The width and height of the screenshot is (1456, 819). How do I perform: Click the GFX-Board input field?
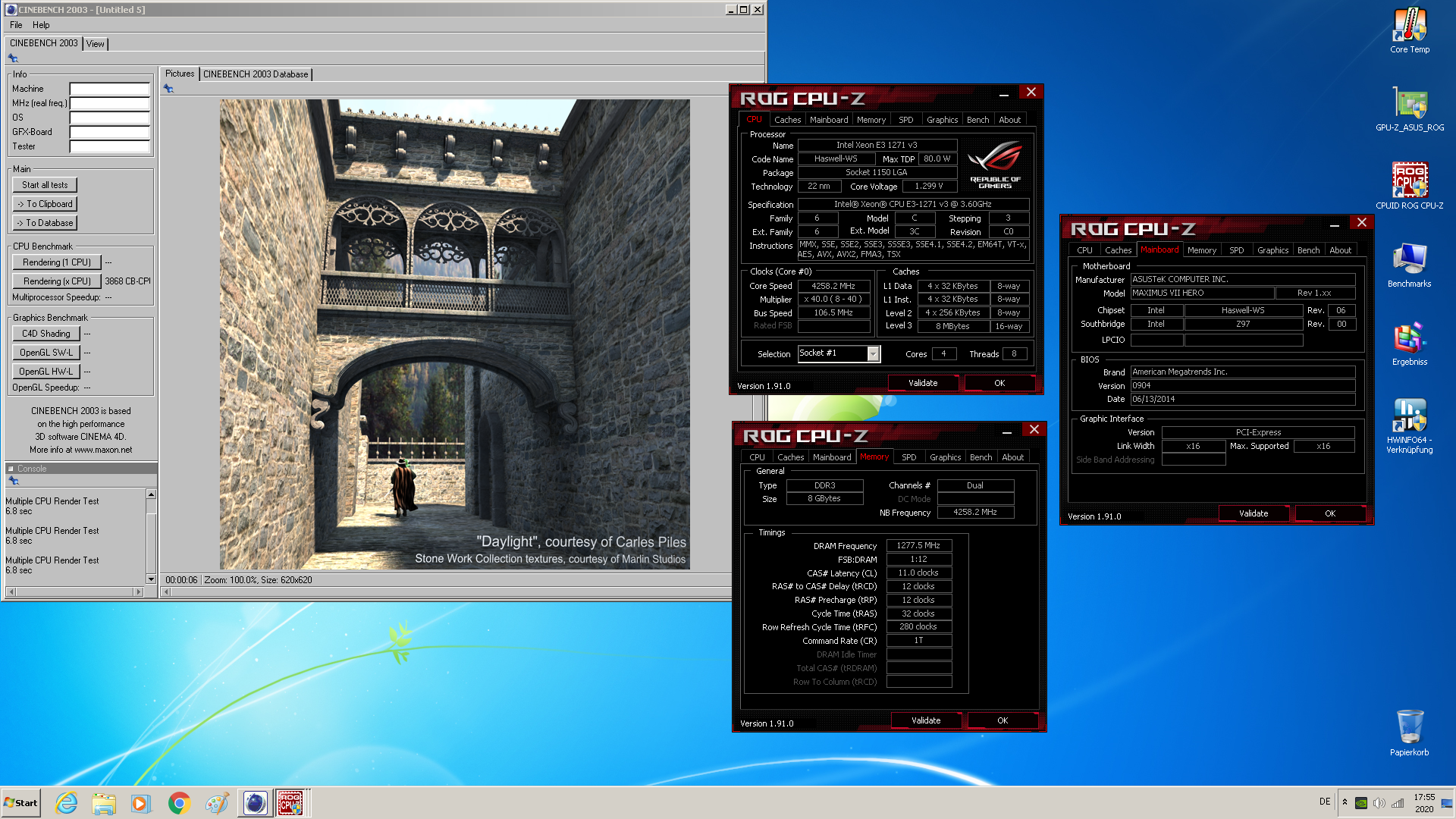[110, 132]
